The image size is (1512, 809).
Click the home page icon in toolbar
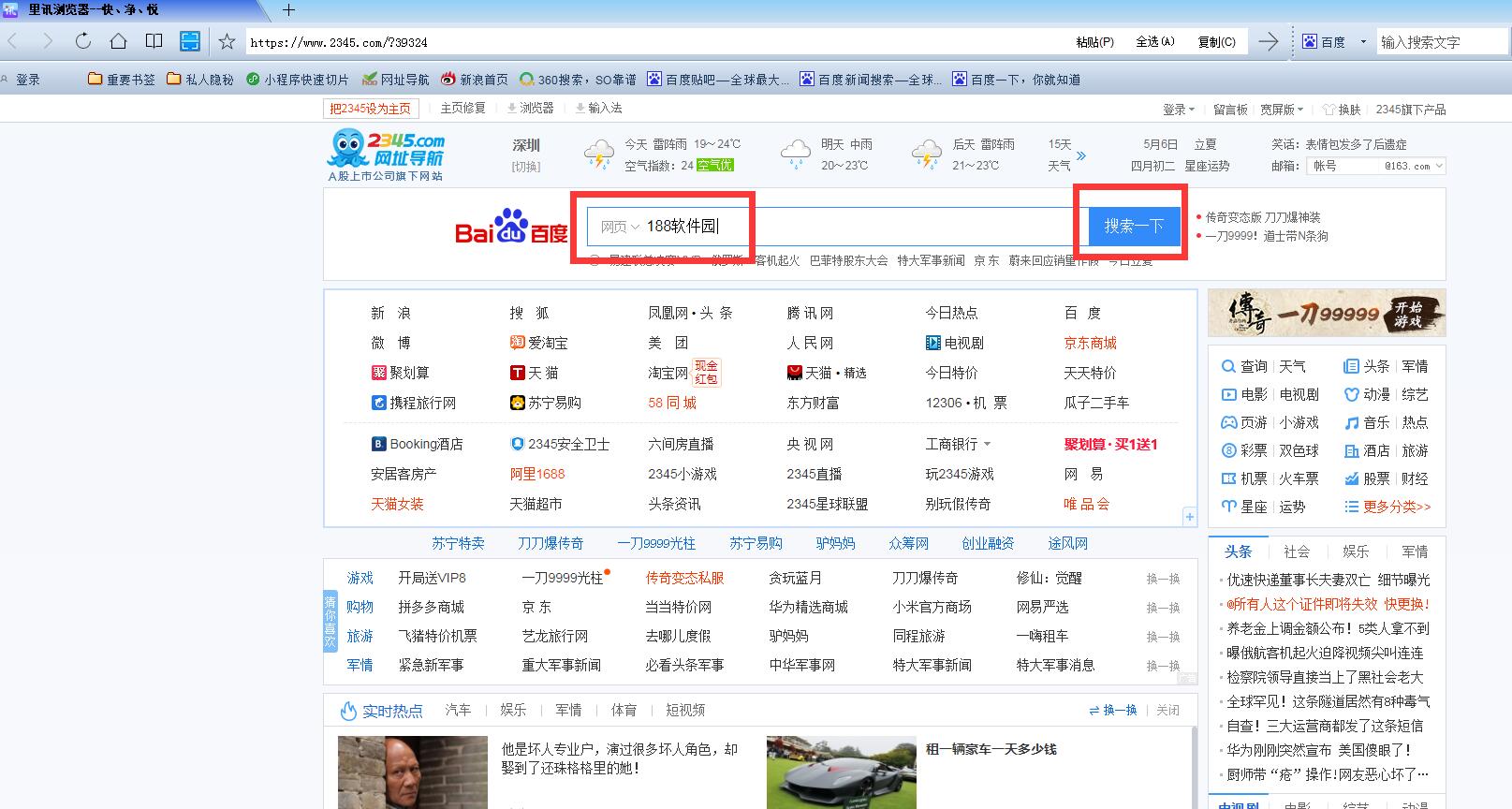[x=118, y=41]
